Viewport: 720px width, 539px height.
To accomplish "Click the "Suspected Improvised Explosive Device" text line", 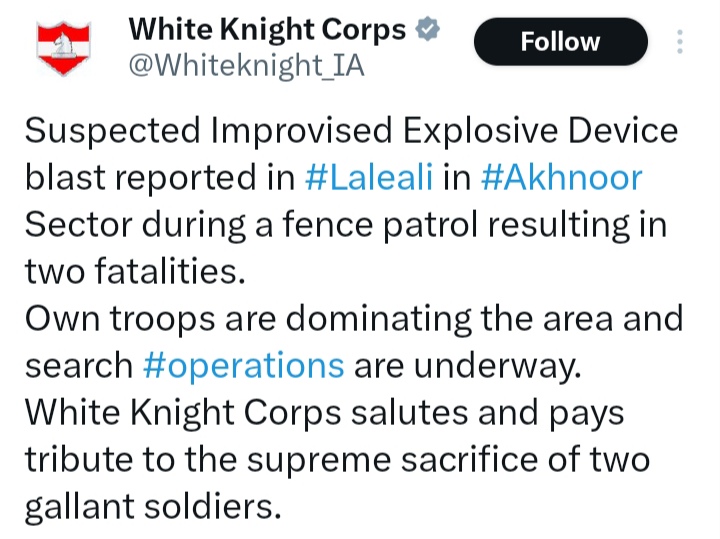I will [350, 131].
